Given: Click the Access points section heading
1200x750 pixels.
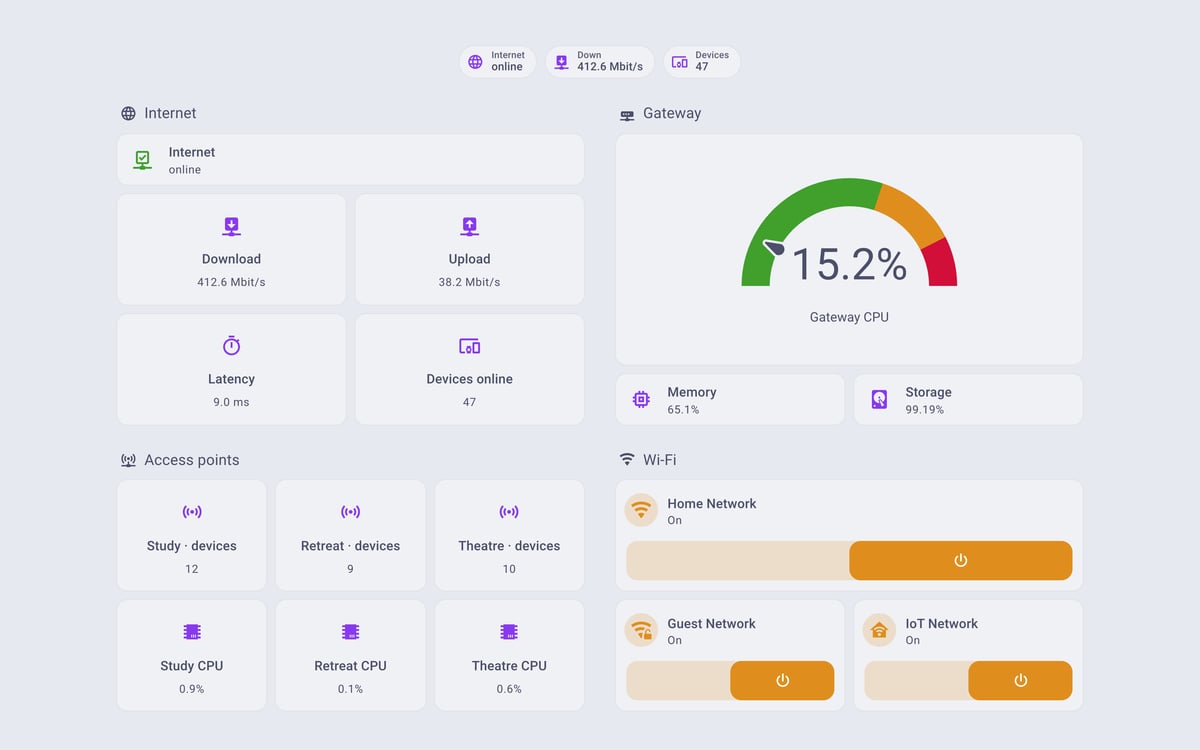Looking at the screenshot, I should (x=192, y=460).
